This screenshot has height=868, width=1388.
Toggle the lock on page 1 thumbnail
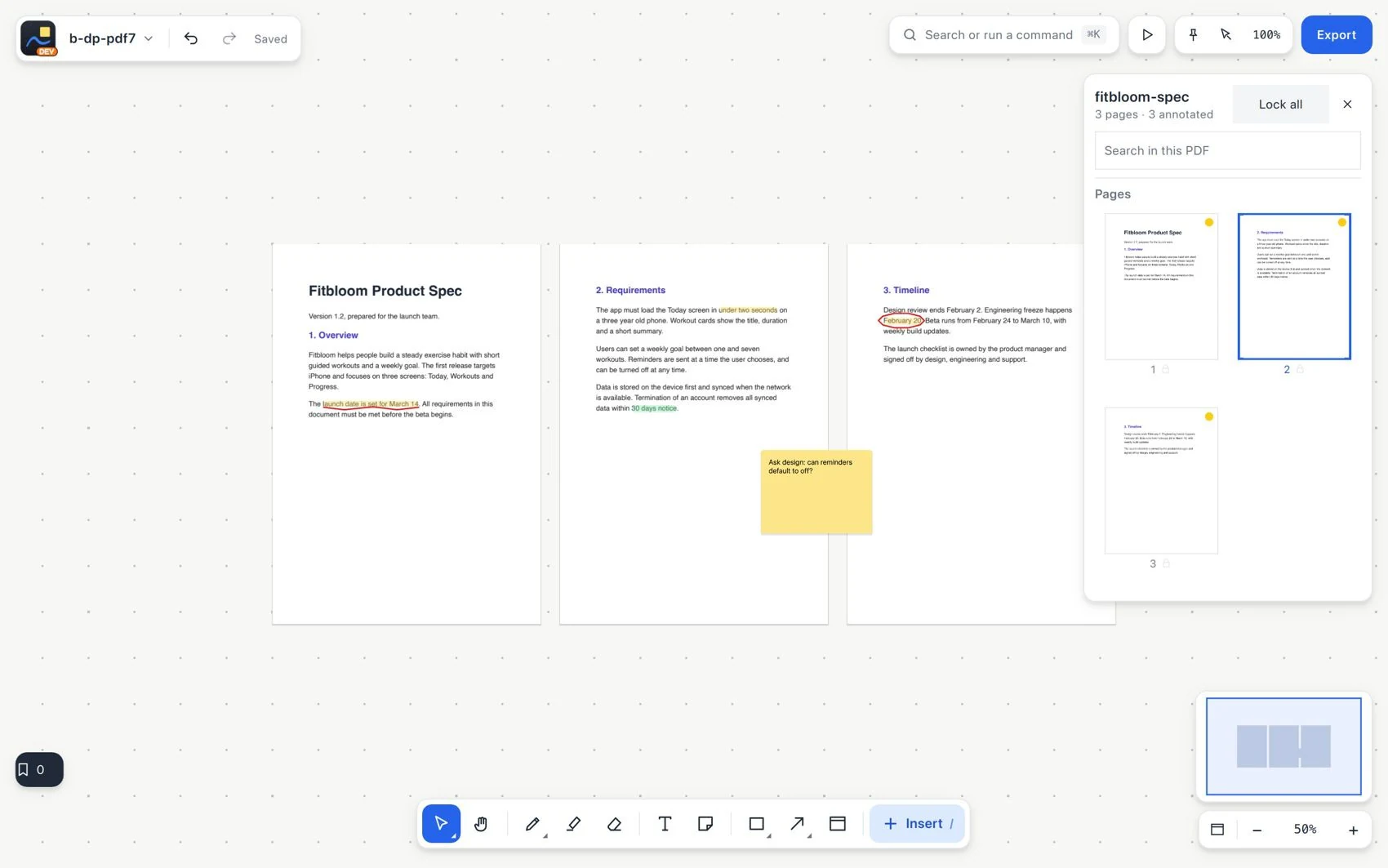click(x=1166, y=369)
